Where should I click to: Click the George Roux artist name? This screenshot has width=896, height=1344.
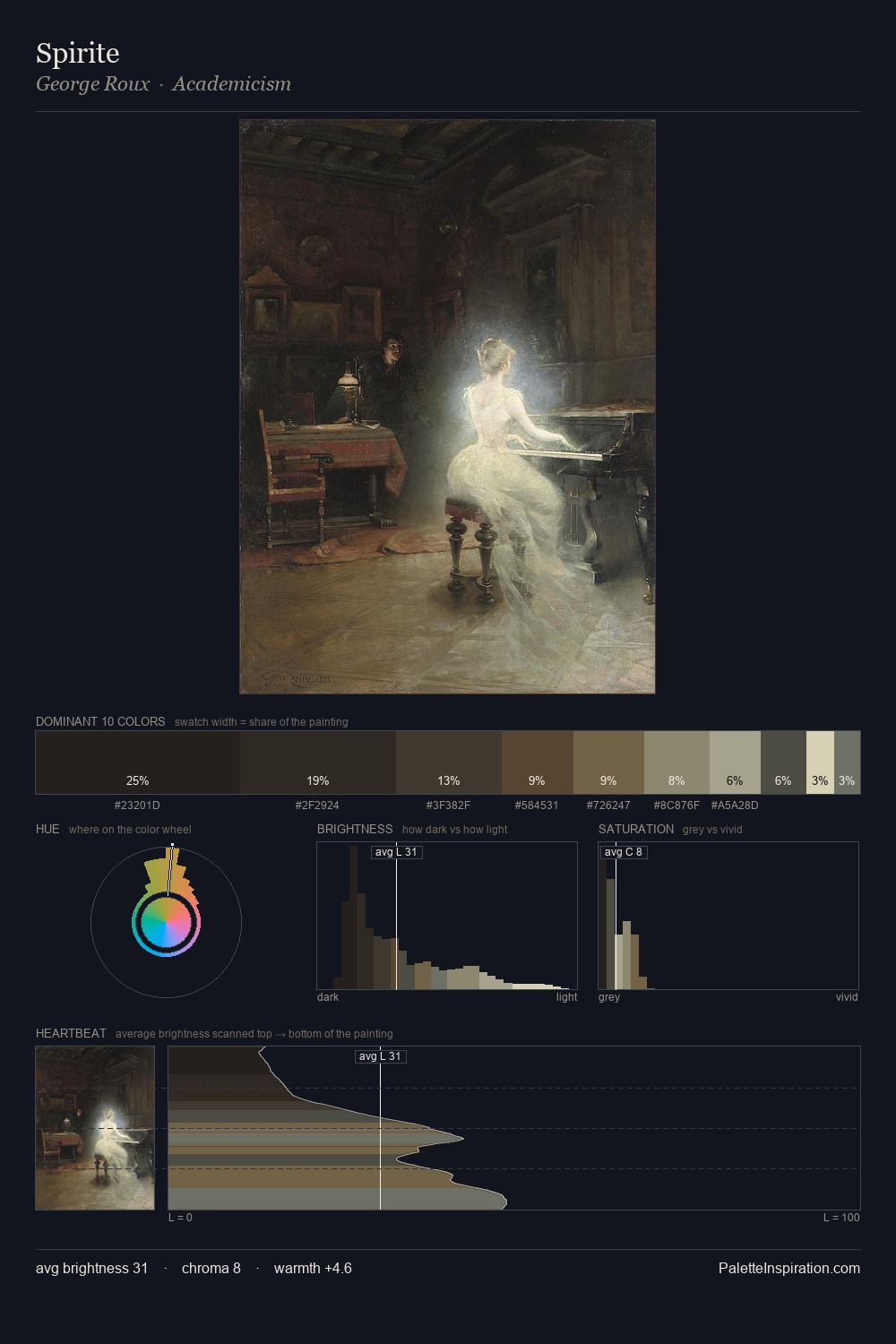pos(92,84)
